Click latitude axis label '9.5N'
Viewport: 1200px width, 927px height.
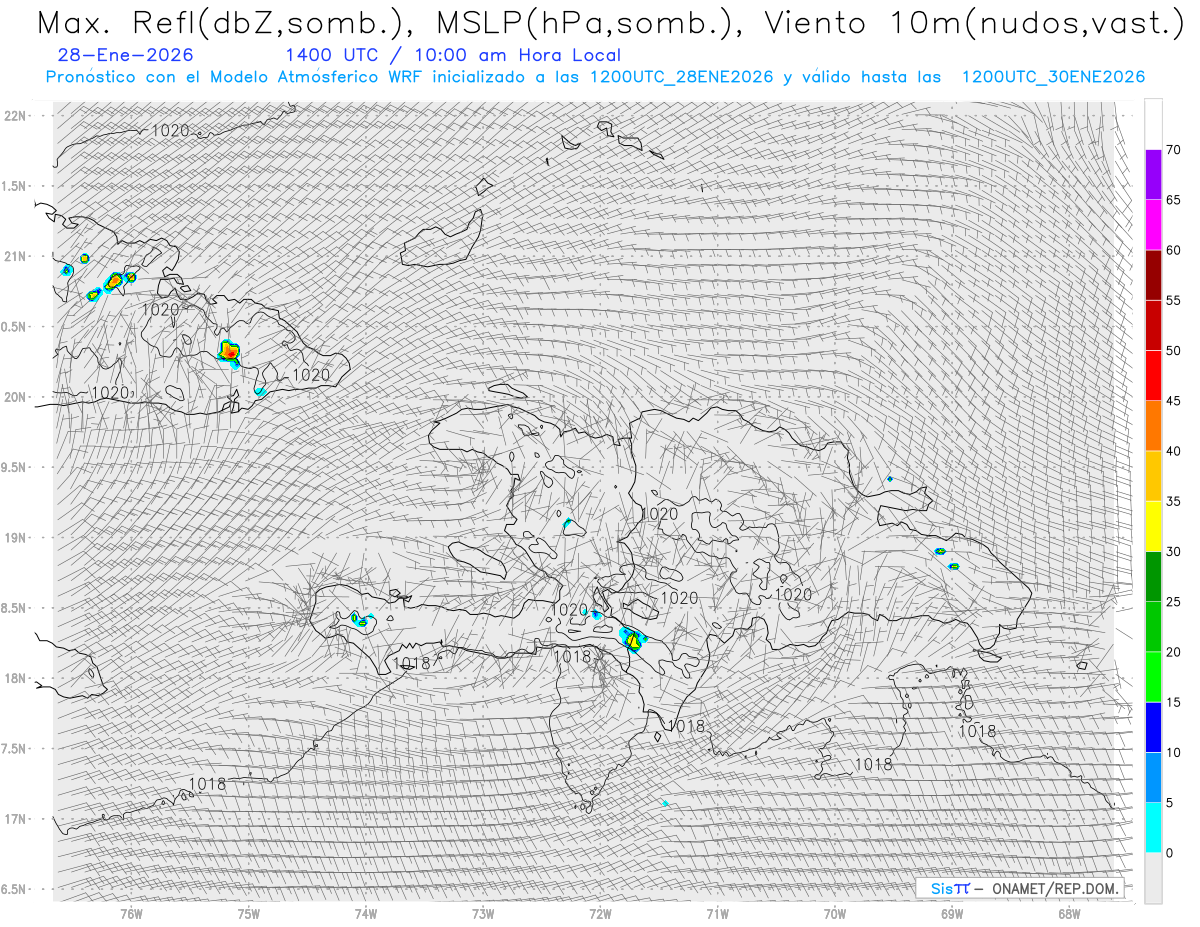click(14, 467)
